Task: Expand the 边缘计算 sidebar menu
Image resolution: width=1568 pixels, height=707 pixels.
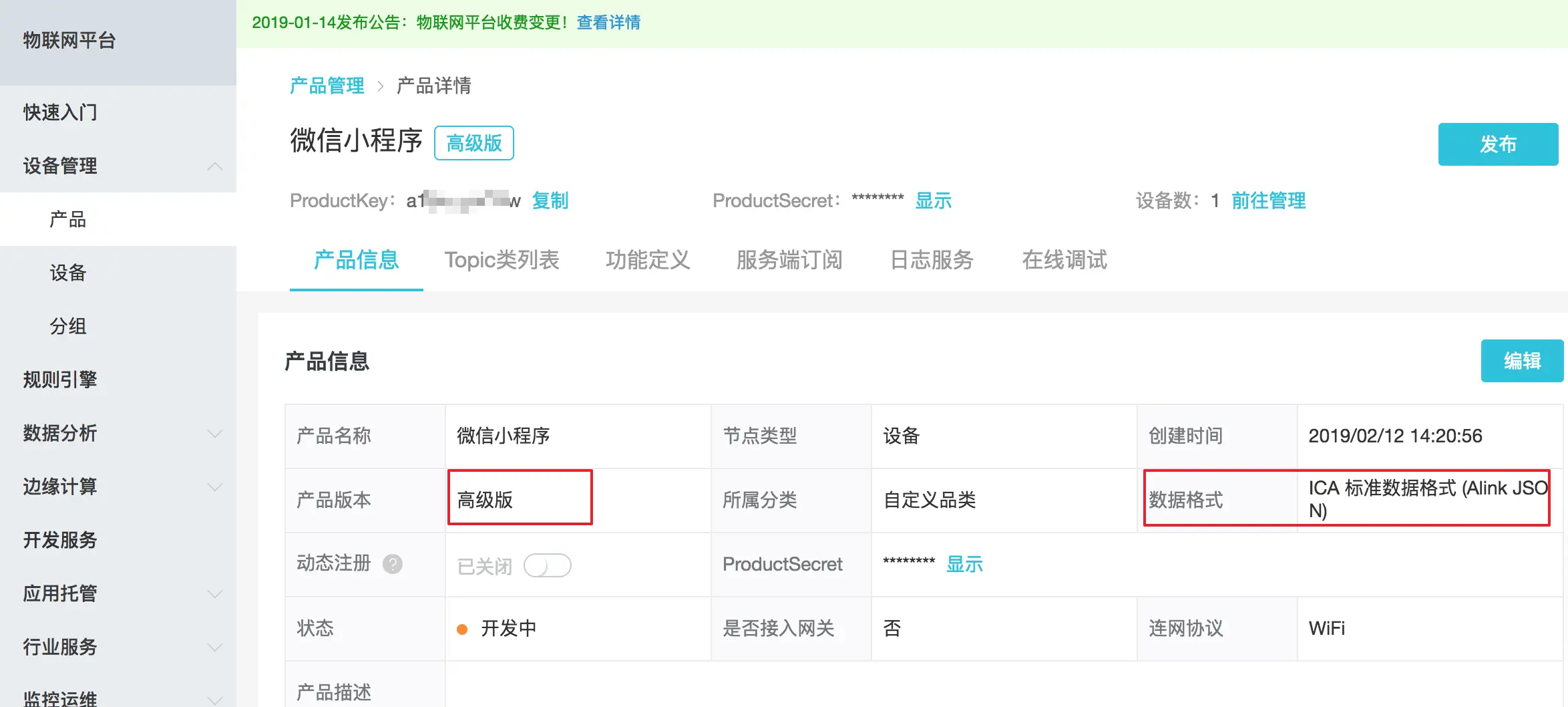Action: pos(118,486)
